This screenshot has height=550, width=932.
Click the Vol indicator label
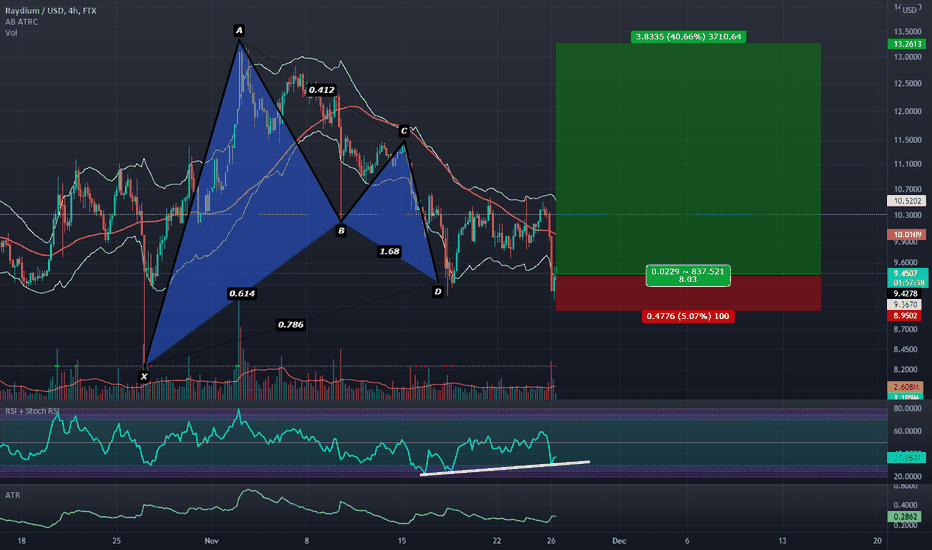pyautogui.click(x=11, y=33)
